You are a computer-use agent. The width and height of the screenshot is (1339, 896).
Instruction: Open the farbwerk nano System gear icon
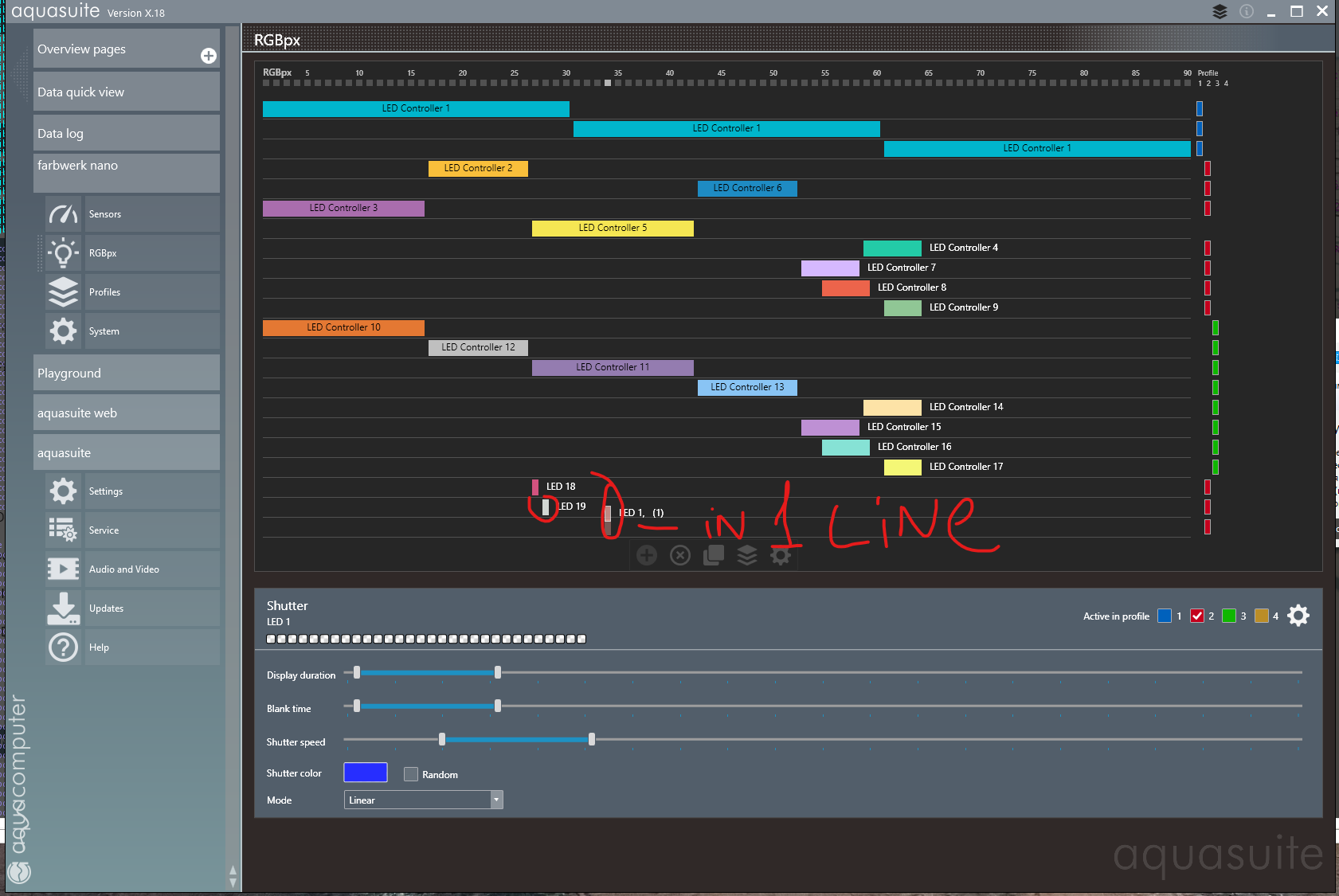click(64, 331)
